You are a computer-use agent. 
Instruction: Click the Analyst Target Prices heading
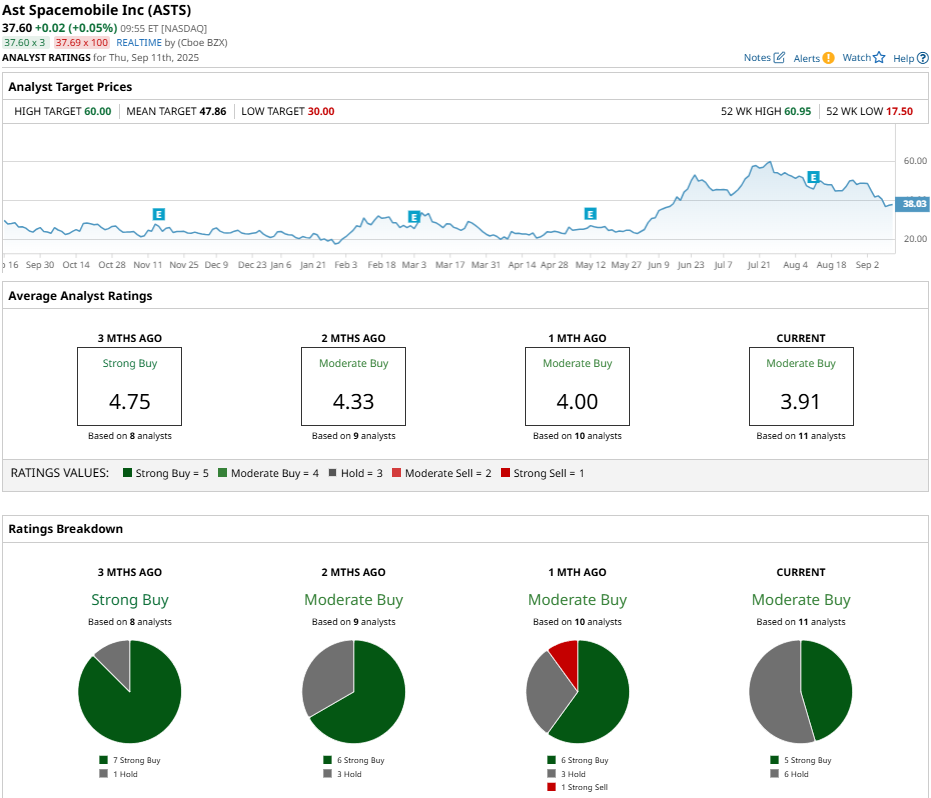pyautogui.click(x=70, y=87)
